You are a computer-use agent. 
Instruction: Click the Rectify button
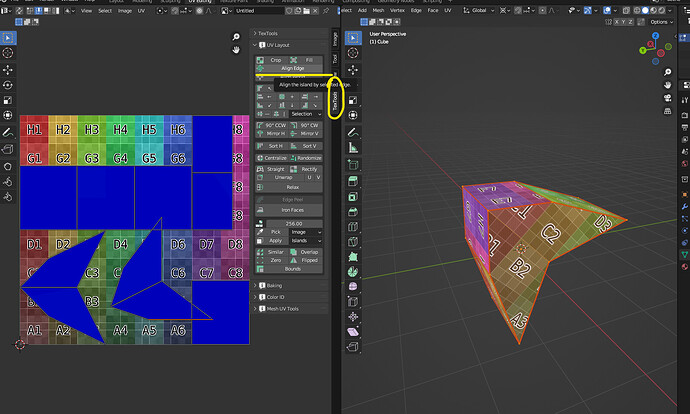click(306, 169)
